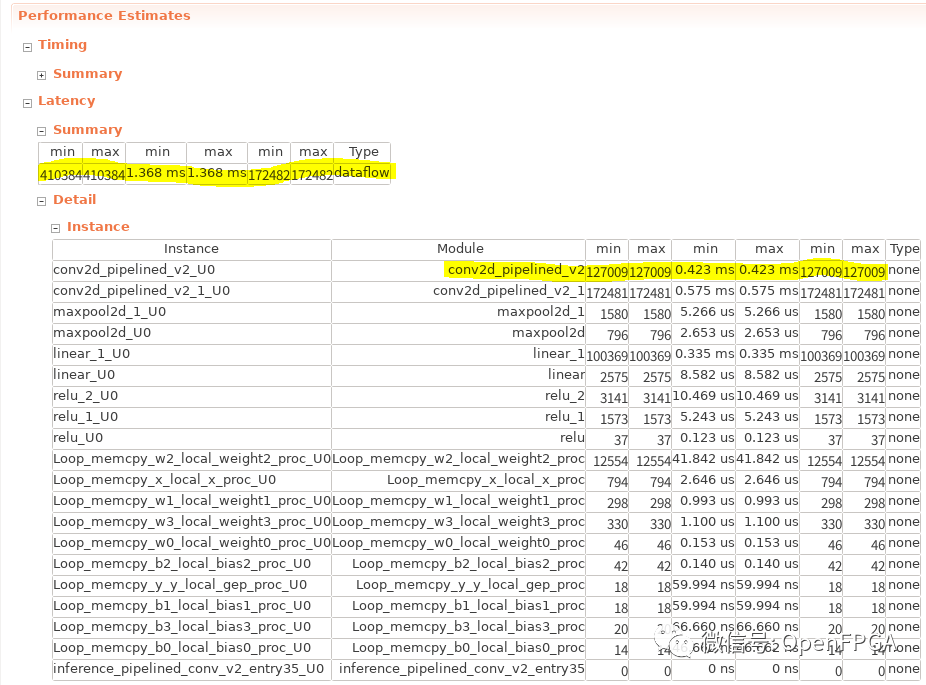Click the Loop_memcpy_x_local_x_proc module cell
This screenshot has width=926, height=685.
459,480
